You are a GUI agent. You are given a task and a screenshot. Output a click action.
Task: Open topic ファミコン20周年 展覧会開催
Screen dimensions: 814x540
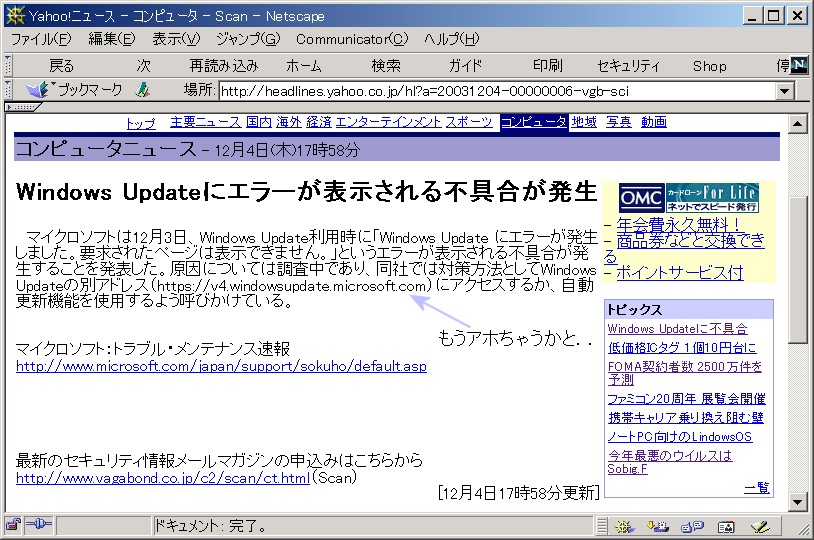pos(686,399)
